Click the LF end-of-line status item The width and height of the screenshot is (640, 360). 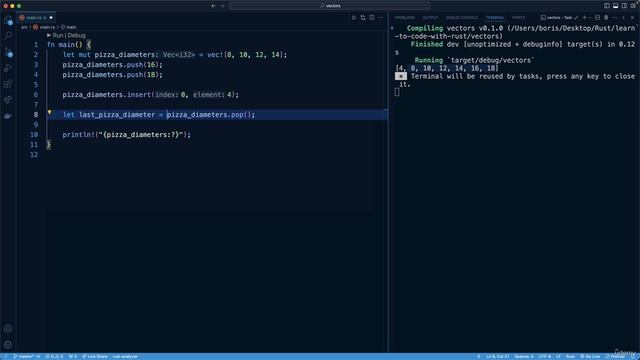point(558,356)
